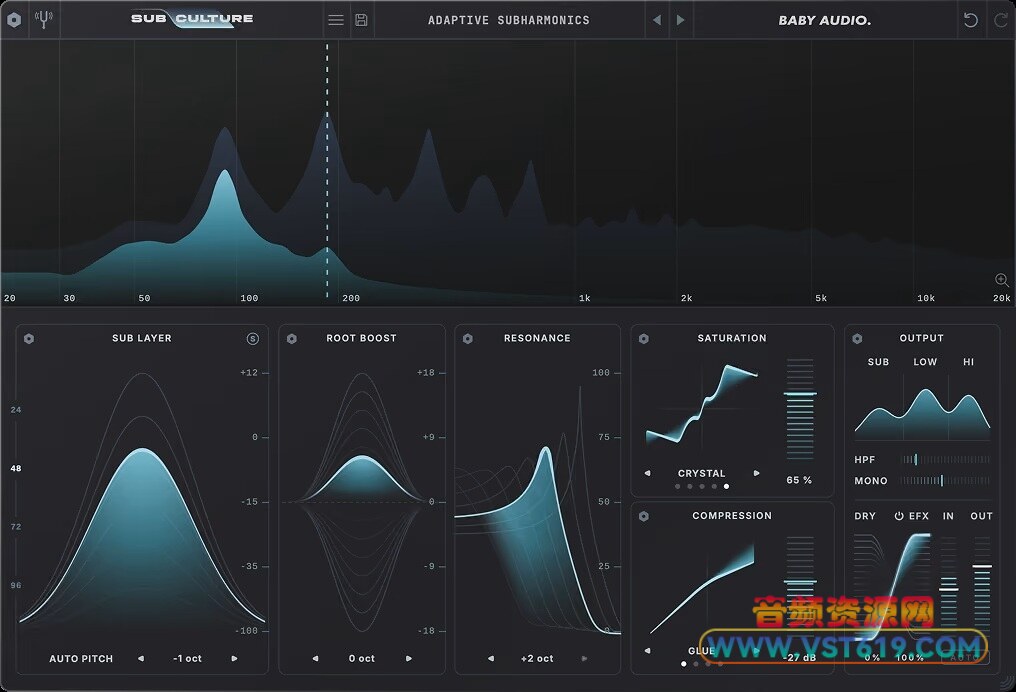Click the Resonance left octave arrow

[x=491, y=658]
